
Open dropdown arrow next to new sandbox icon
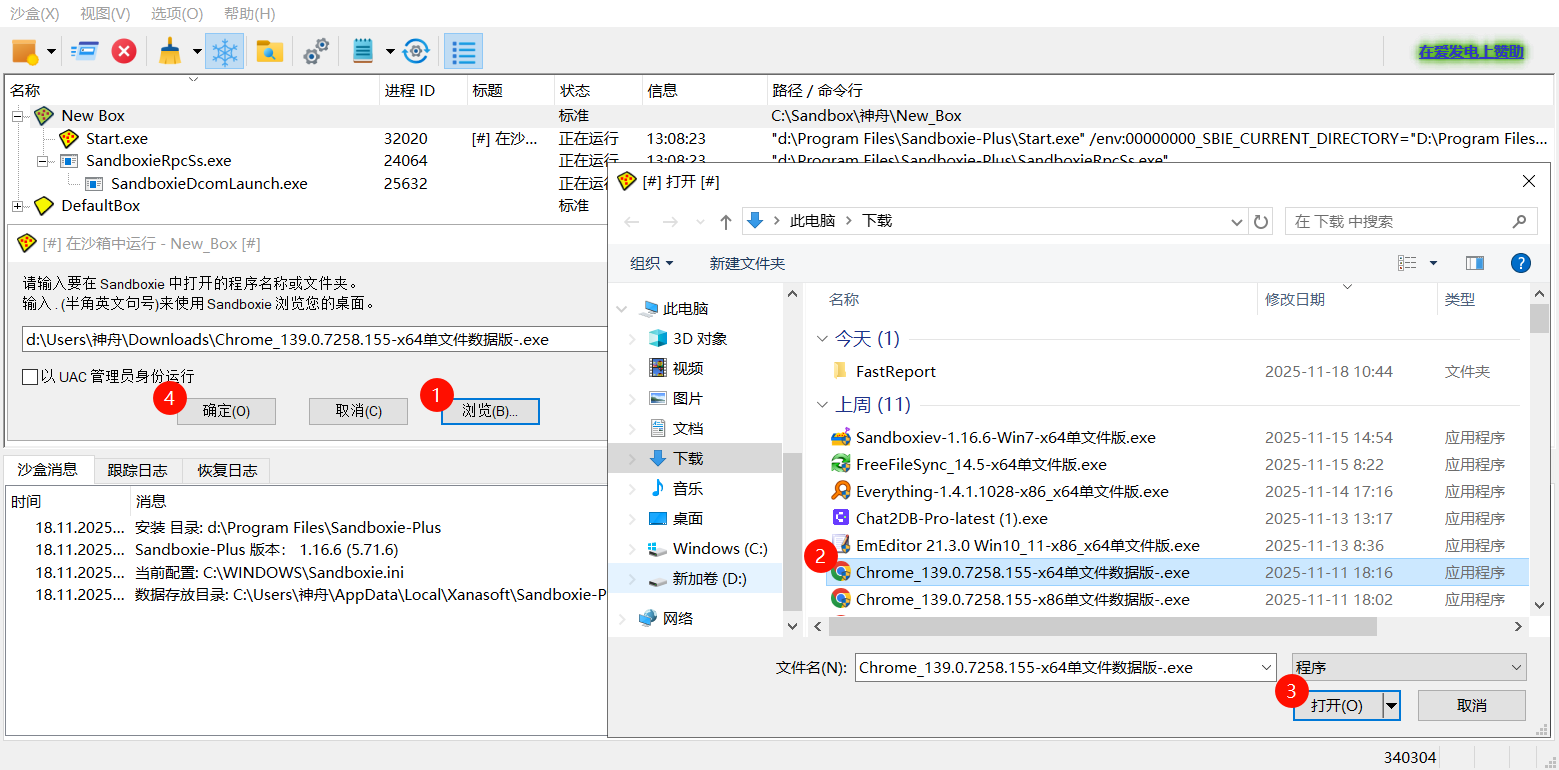pos(50,51)
